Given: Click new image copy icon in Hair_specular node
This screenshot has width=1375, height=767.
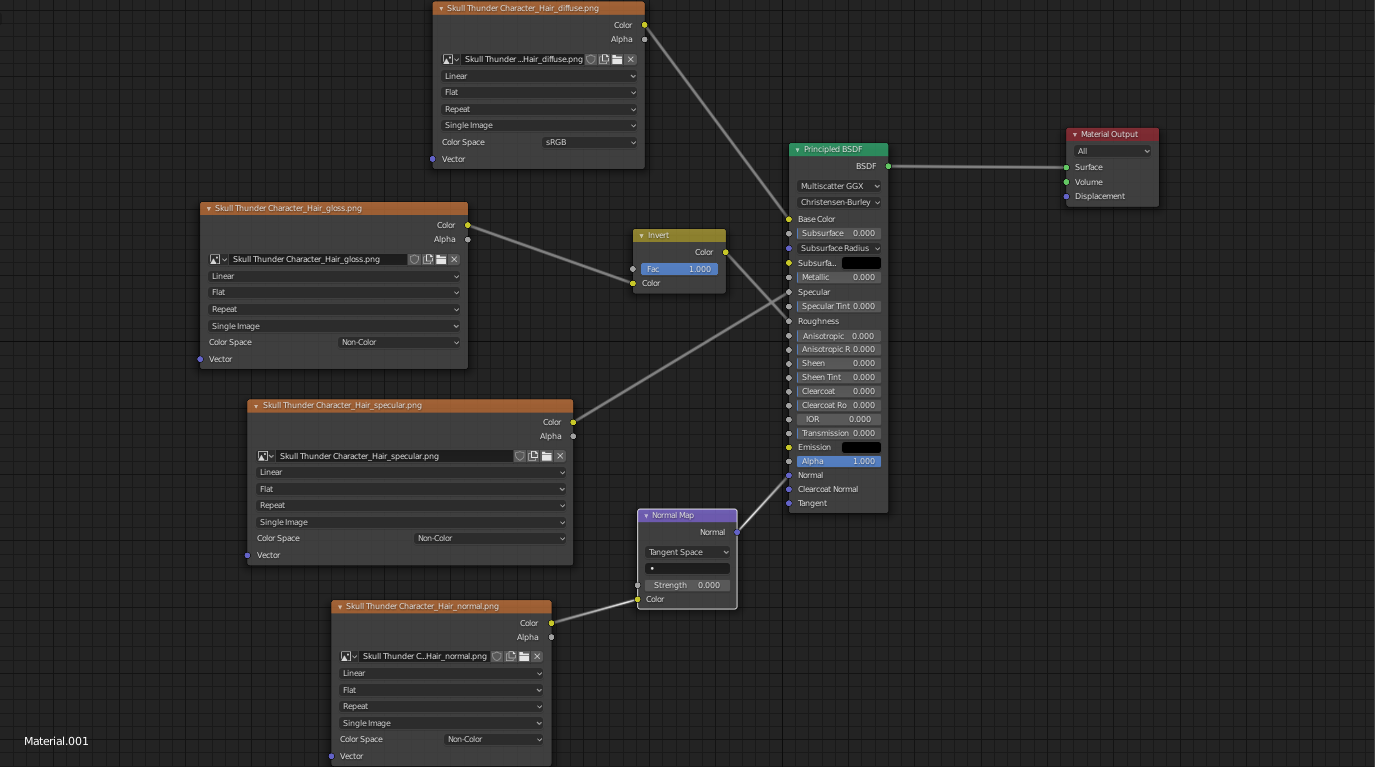Looking at the screenshot, I should pyautogui.click(x=533, y=456).
